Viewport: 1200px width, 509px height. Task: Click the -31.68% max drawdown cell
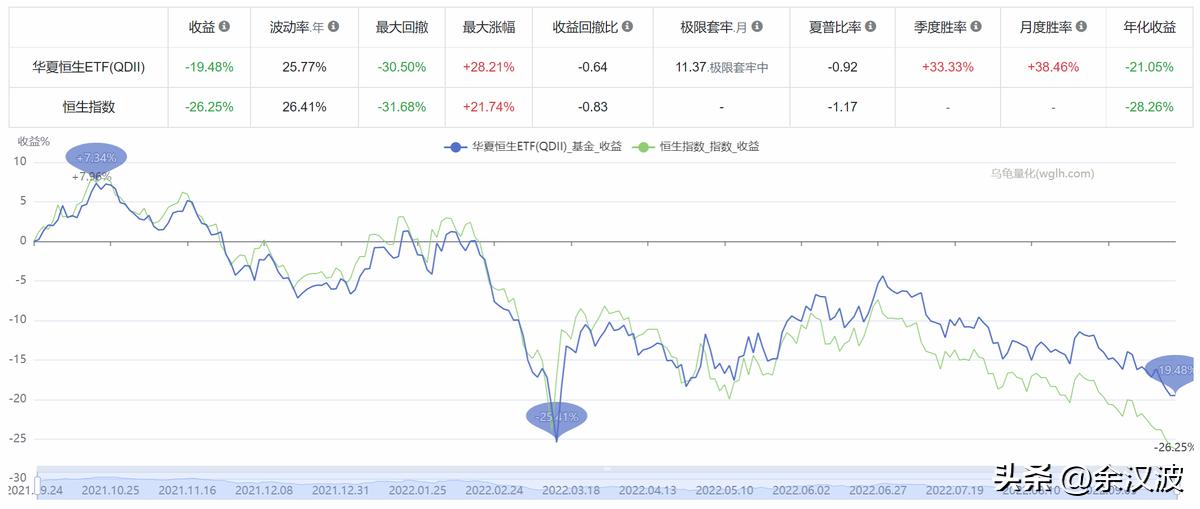coord(403,106)
